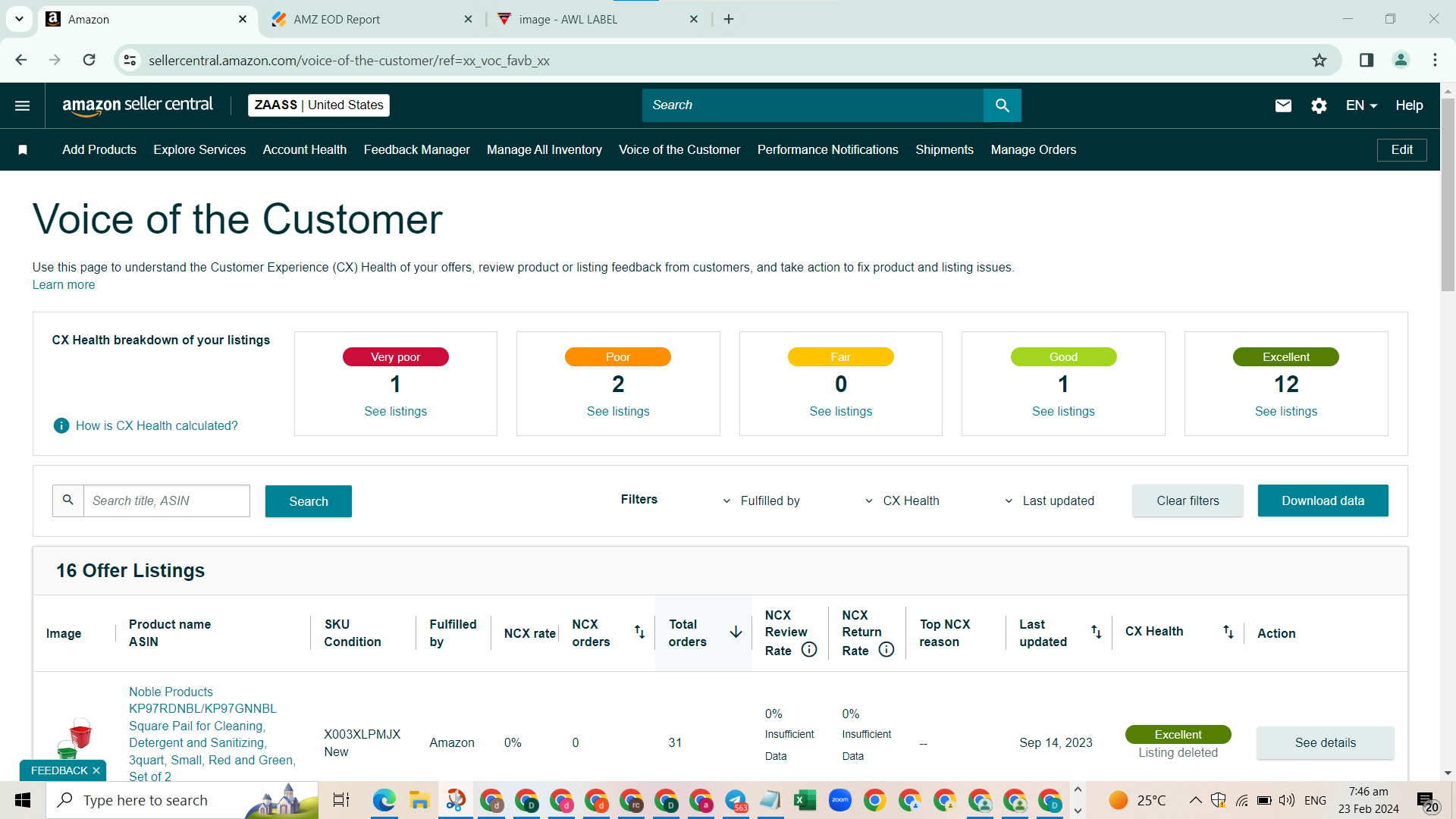Click the Noble Products pail thumbnail

click(x=74, y=739)
